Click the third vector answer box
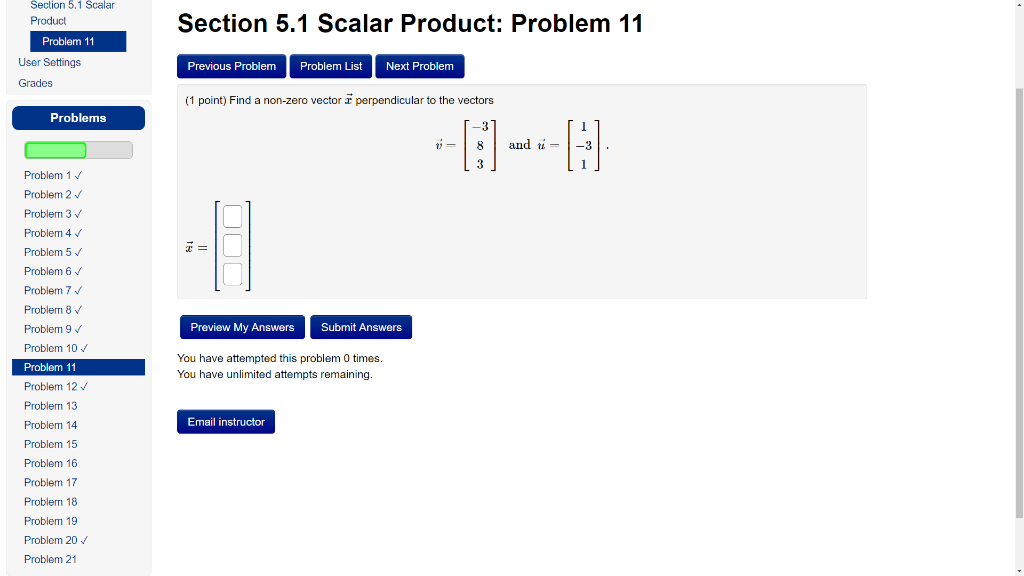Screen dimensions: 1024x576 pyautogui.click(x=232, y=274)
